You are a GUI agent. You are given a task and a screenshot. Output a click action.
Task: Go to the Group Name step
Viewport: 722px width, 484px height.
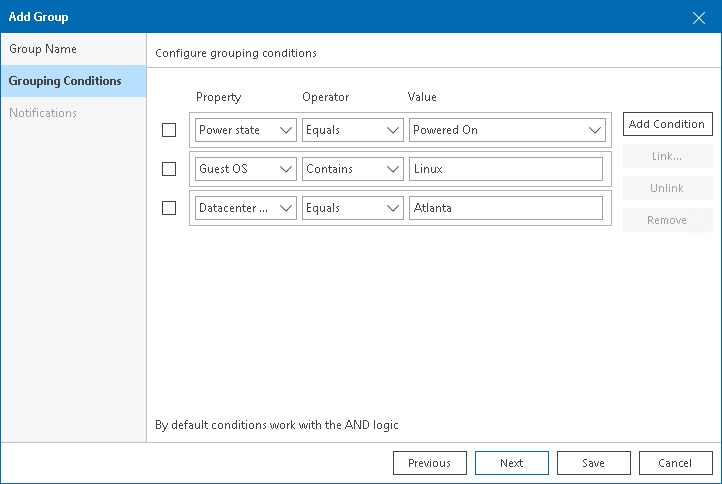(43, 49)
